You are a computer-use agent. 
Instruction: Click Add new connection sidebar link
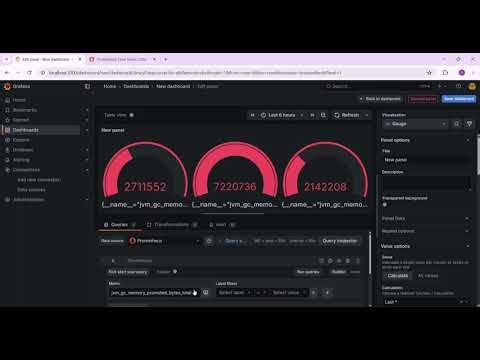coord(39,180)
